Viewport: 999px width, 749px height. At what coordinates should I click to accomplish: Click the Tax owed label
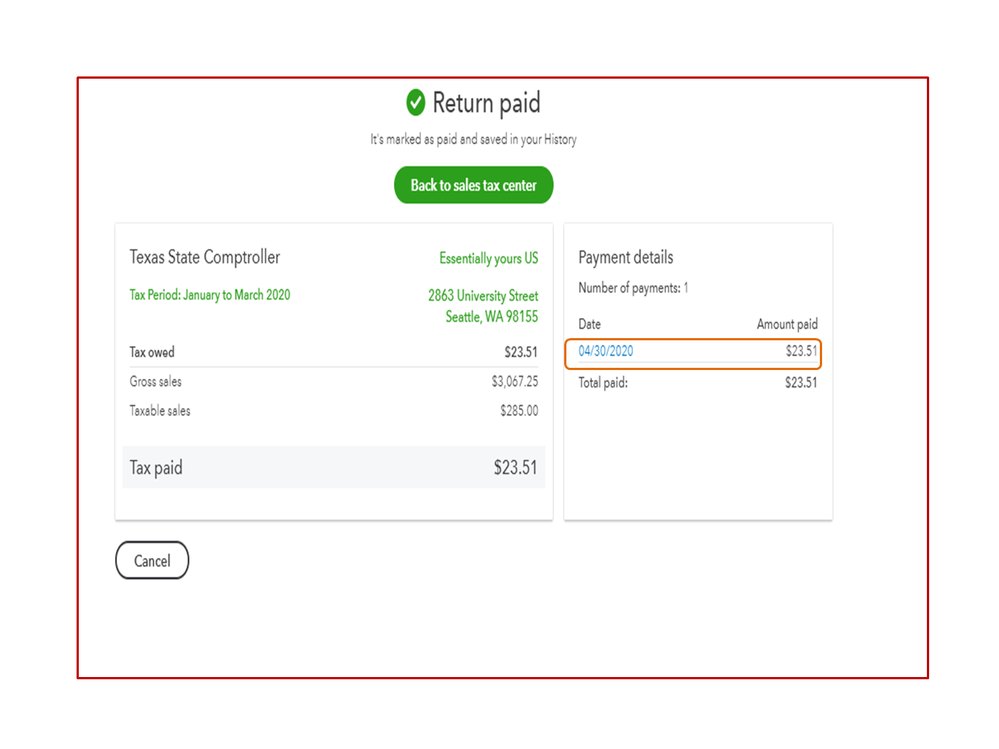152,352
